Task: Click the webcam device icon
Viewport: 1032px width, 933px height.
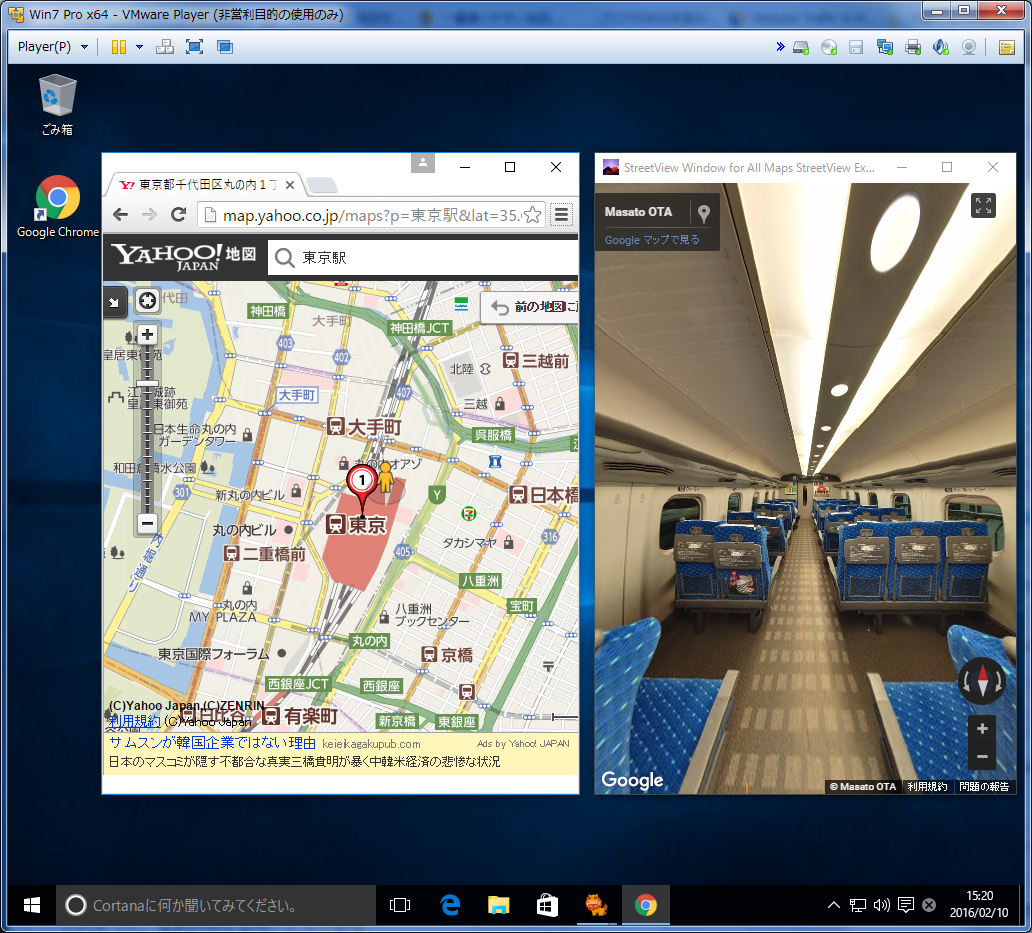Action: coord(969,47)
